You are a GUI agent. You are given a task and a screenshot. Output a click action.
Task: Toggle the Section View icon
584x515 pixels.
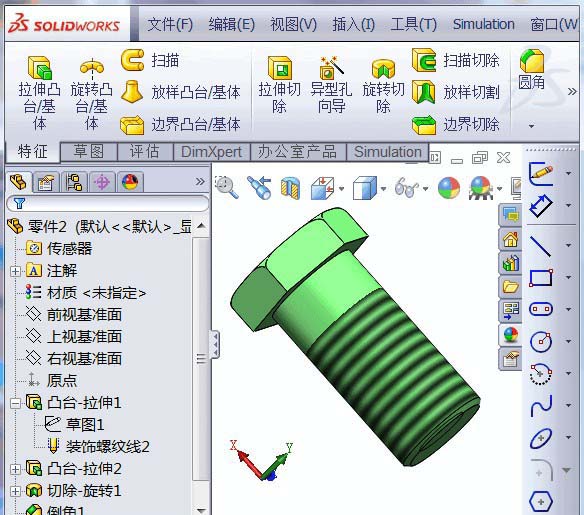click(x=291, y=188)
